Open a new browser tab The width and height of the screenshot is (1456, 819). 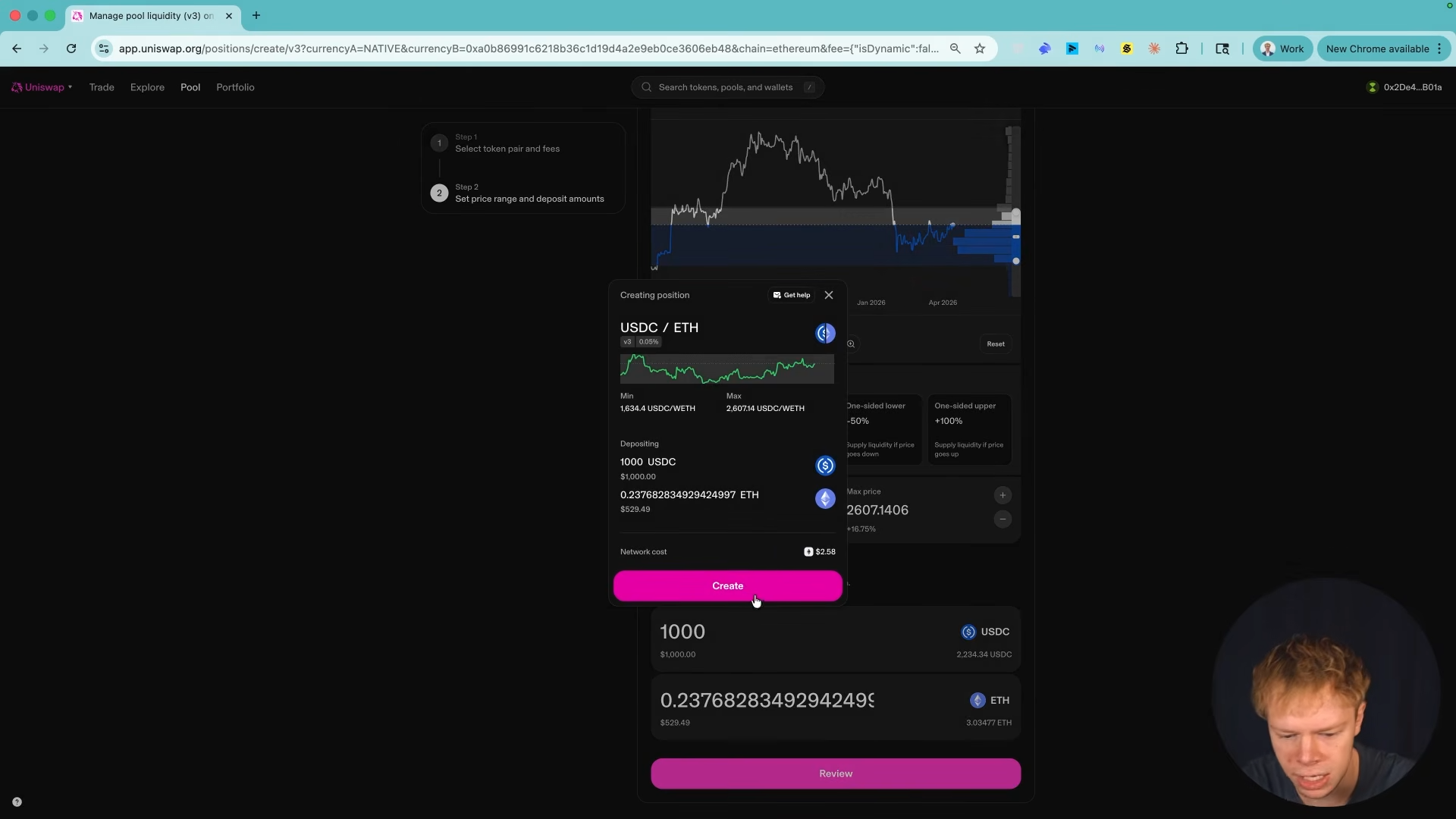pyautogui.click(x=256, y=15)
